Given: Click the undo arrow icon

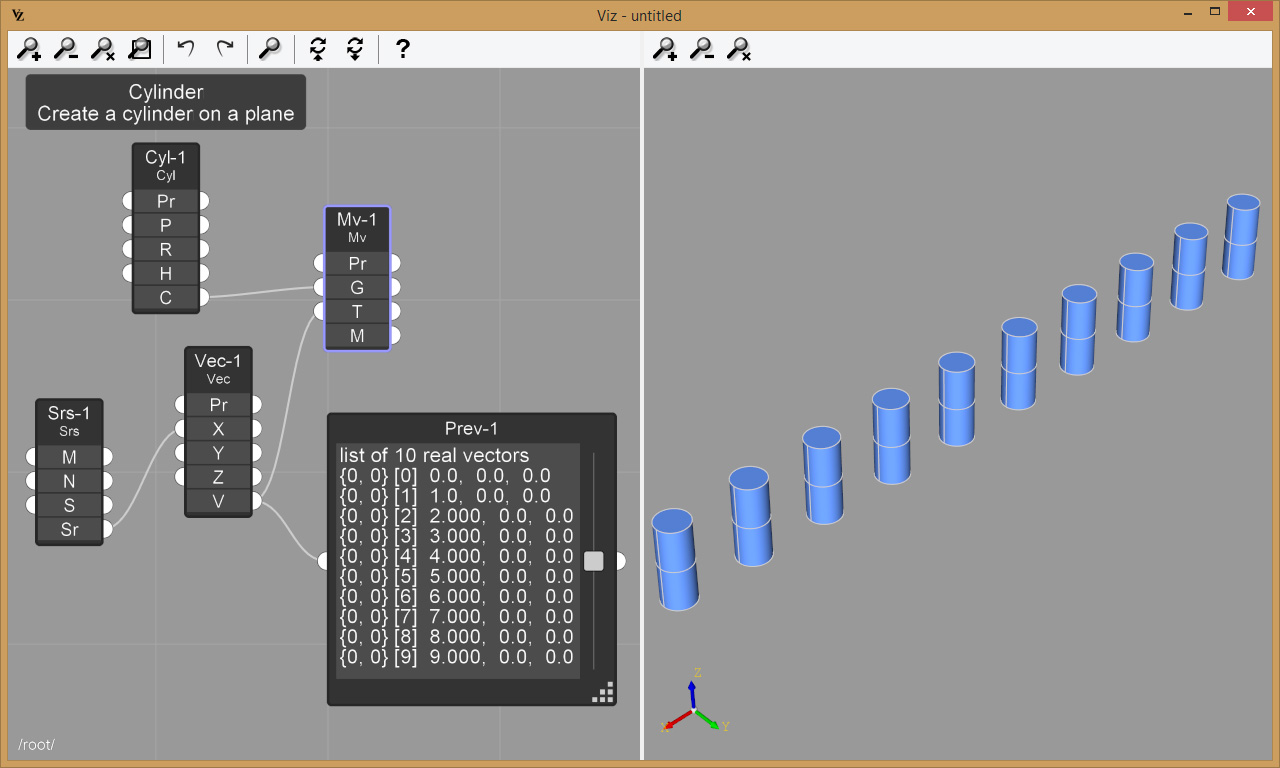Looking at the screenshot, I should (x=186, y=49).
